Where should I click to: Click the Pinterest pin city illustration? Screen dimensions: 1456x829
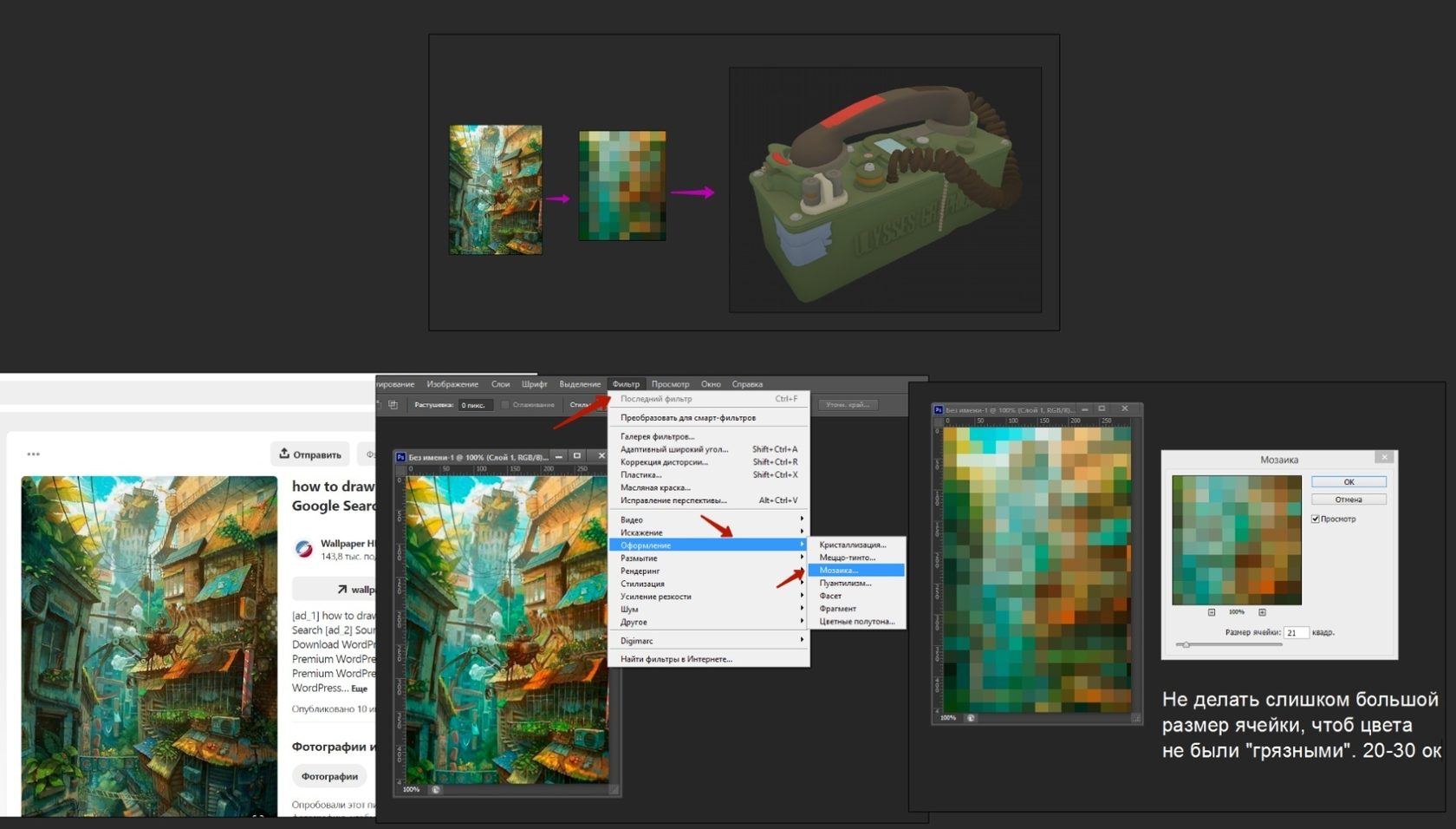[149, 646]
